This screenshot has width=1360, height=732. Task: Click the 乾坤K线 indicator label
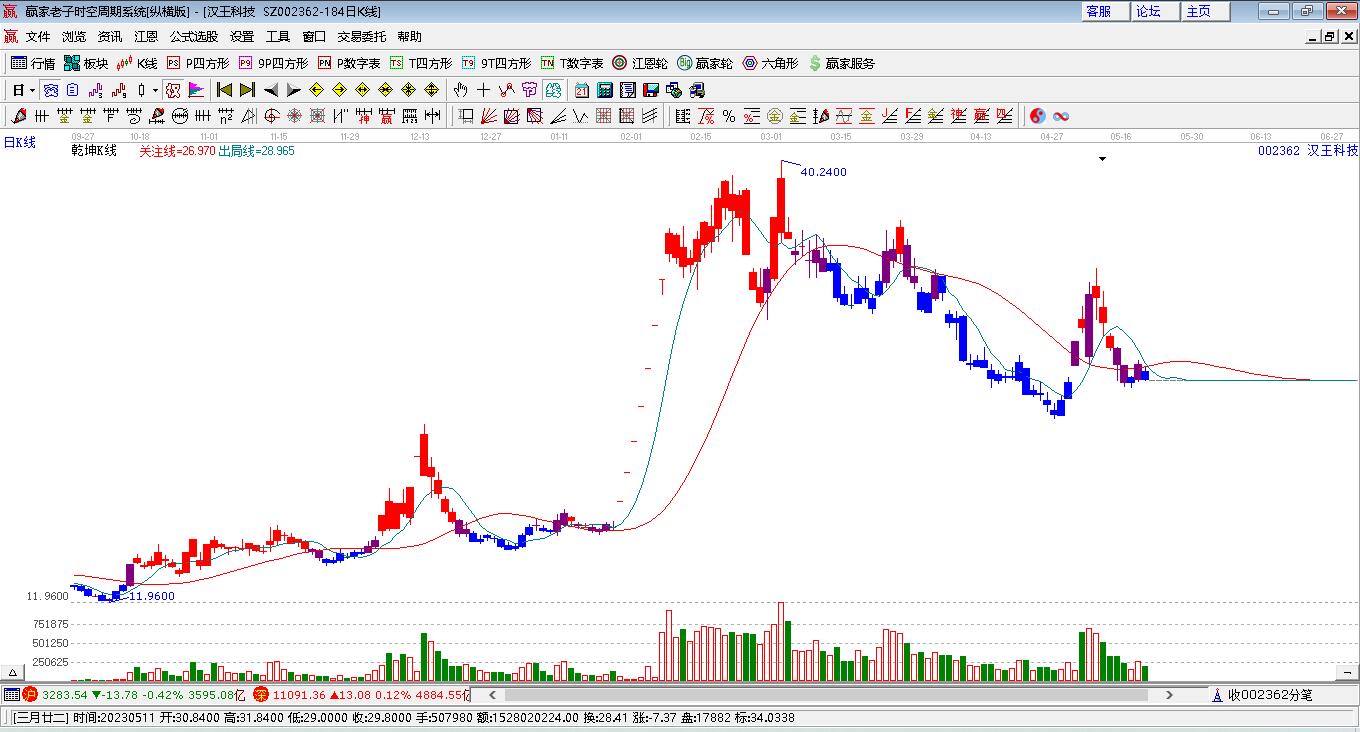[x=94, y=151]
